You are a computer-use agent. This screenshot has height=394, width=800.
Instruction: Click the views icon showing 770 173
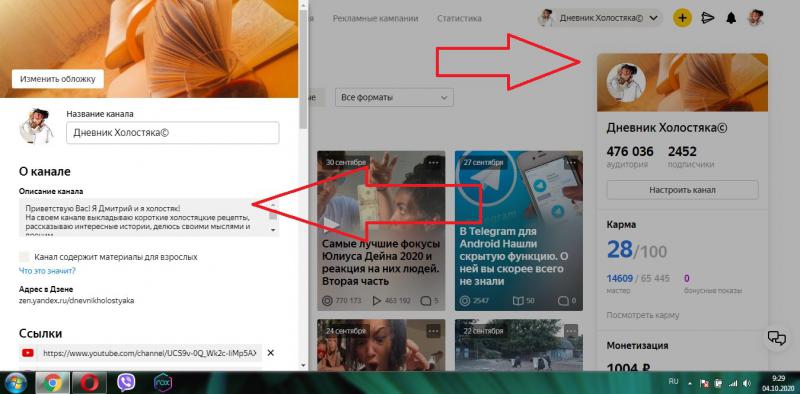coord(328,301)
